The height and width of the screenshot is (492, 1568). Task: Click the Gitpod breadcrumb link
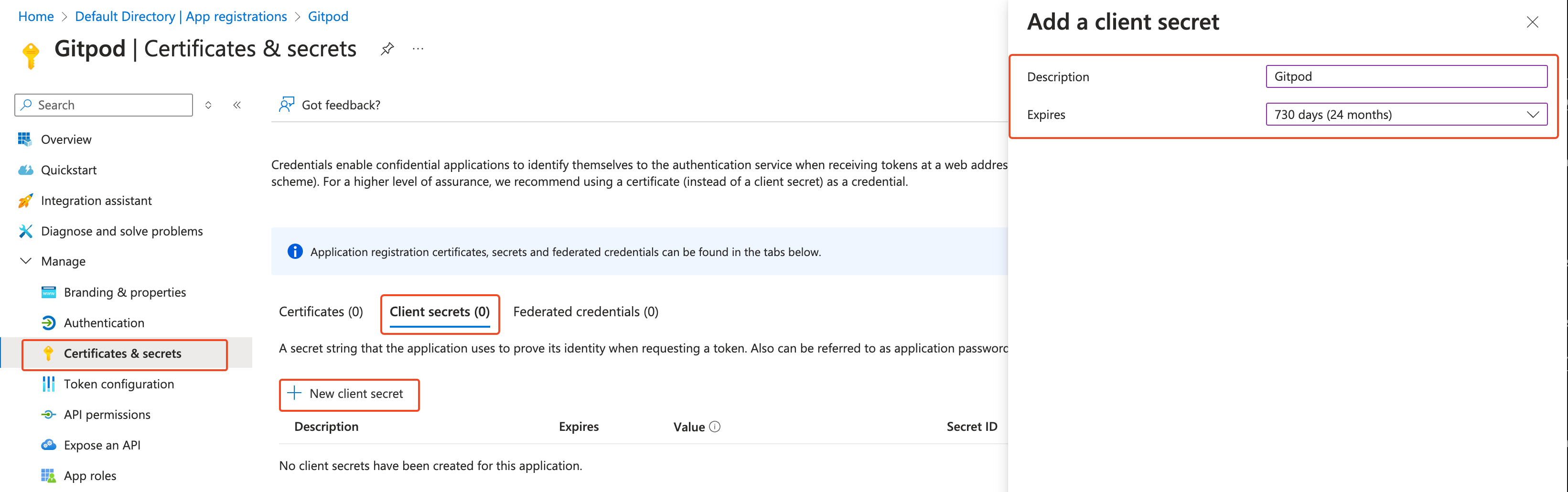coord(328,16)
